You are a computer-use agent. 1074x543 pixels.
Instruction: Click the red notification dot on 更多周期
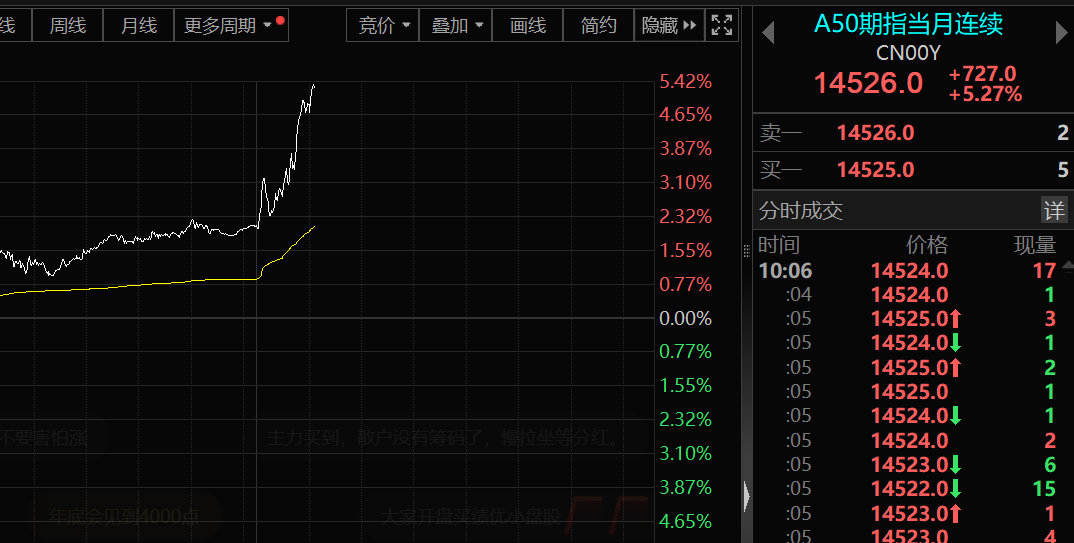click(280, 21)
